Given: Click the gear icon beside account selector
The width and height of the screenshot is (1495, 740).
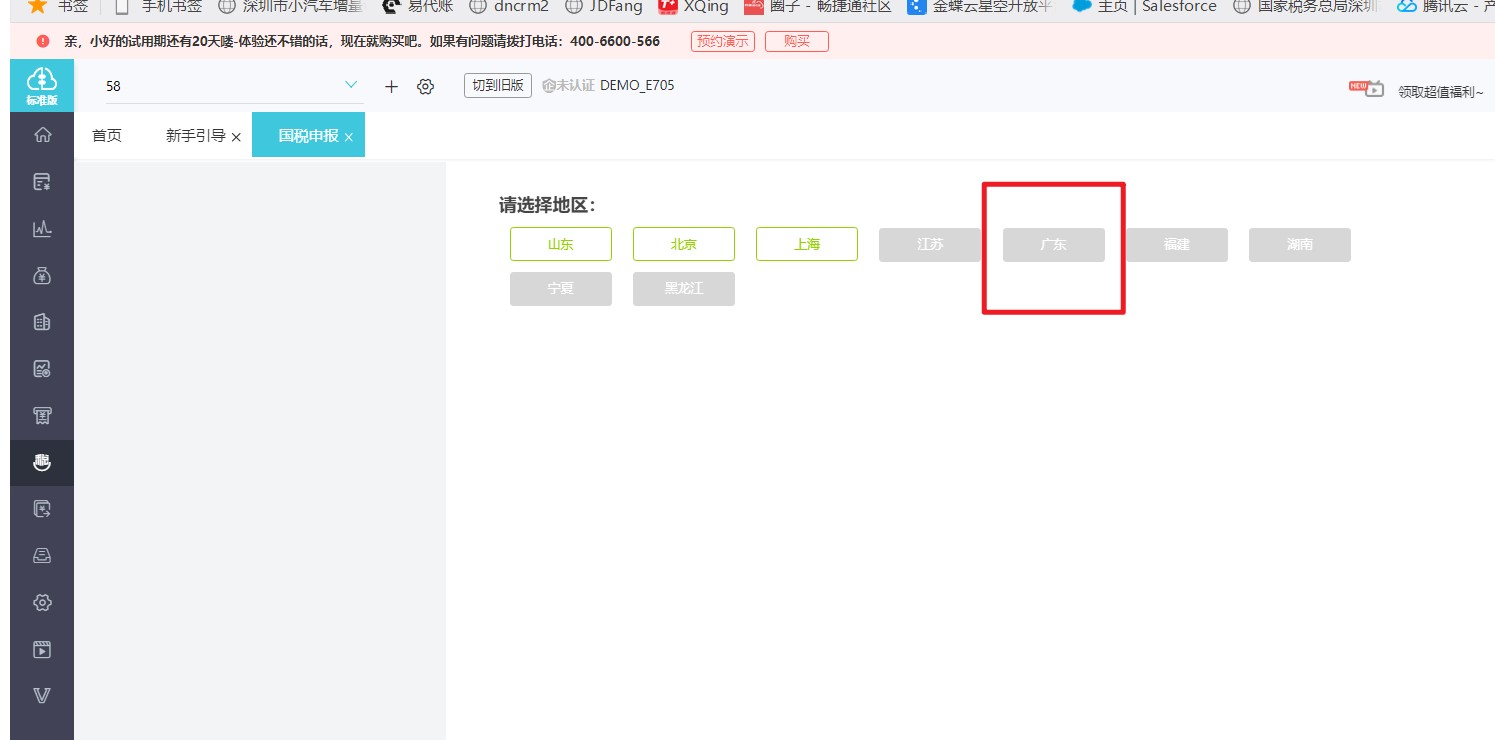Looking at the screenshot, I should point(425,87).
